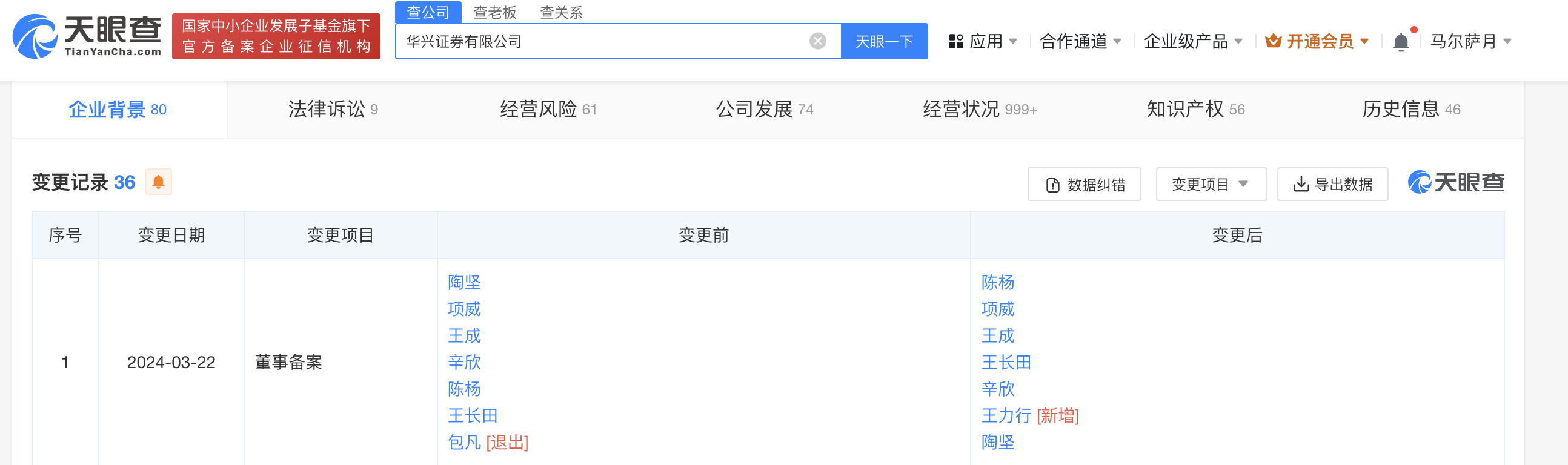Click the 变更项目 column header
This screenshot has height=465, width=1568.
pos(341,236)
